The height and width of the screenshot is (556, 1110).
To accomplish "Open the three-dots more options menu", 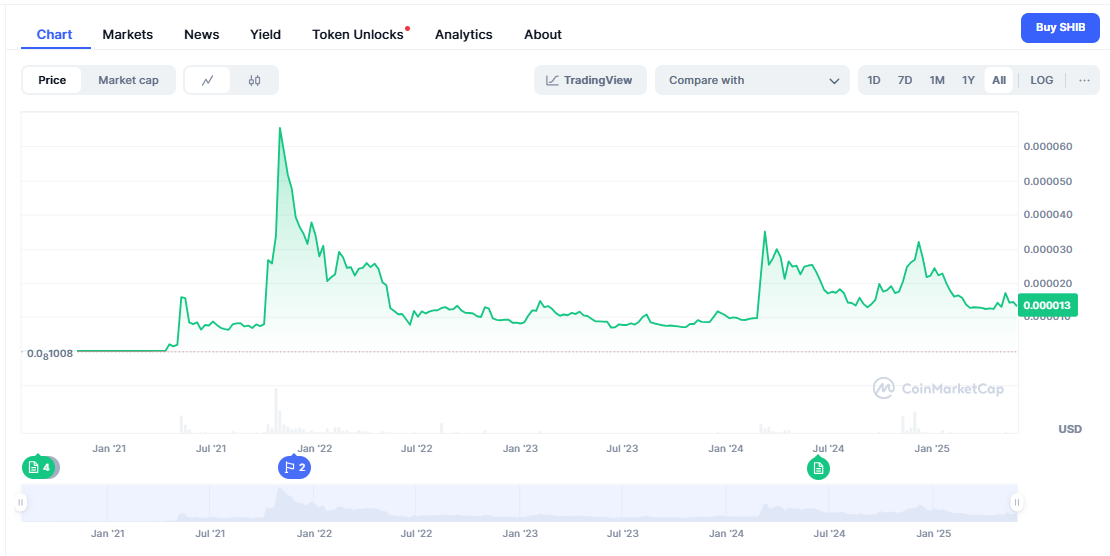I will [x=1084, y=80].
